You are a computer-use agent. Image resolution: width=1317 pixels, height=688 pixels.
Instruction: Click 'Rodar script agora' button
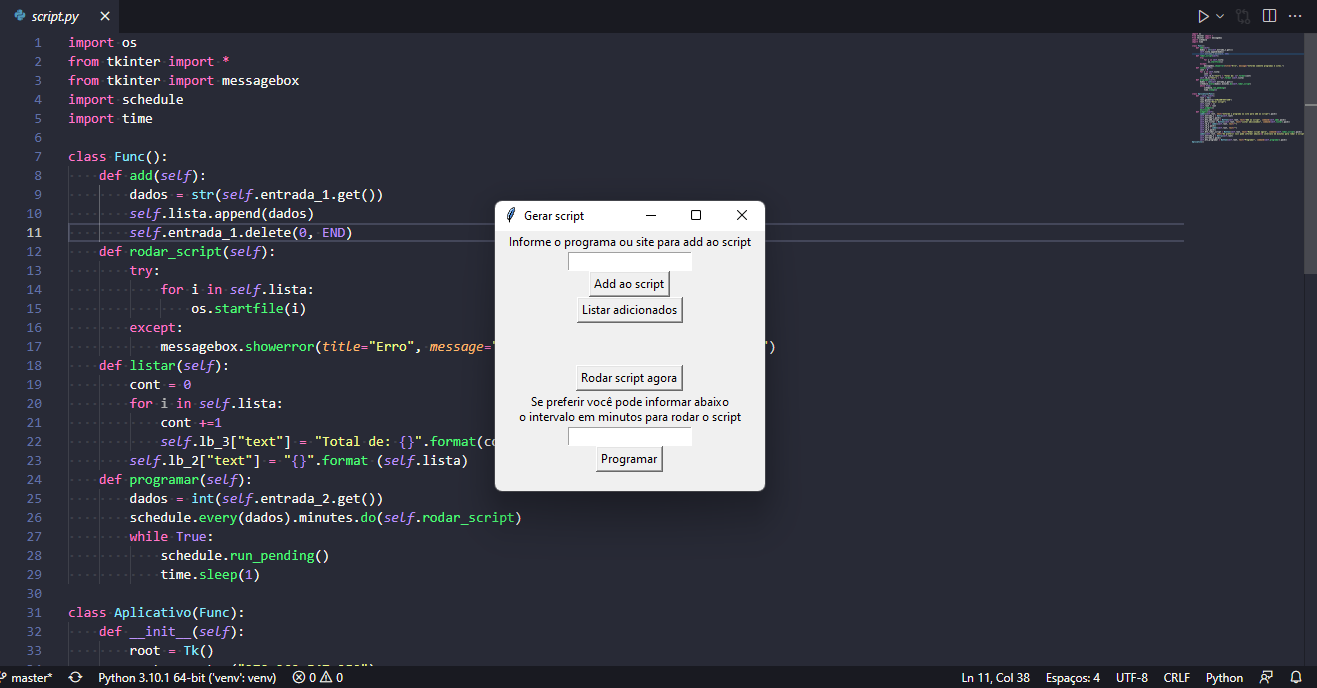point(629,377)
